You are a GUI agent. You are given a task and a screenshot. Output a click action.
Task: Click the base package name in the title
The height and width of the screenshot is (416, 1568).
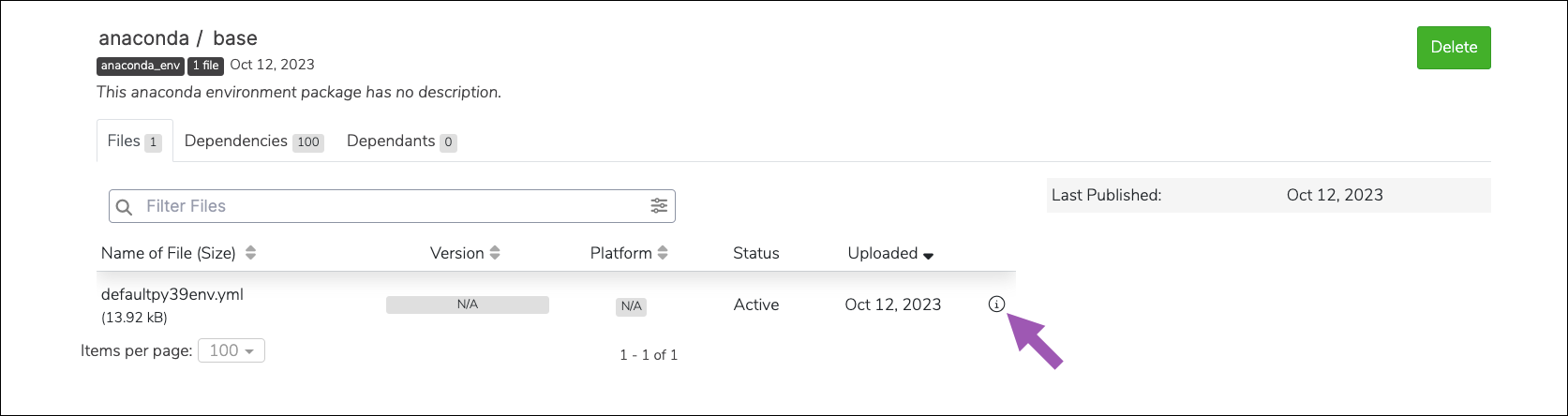[235, 38]
